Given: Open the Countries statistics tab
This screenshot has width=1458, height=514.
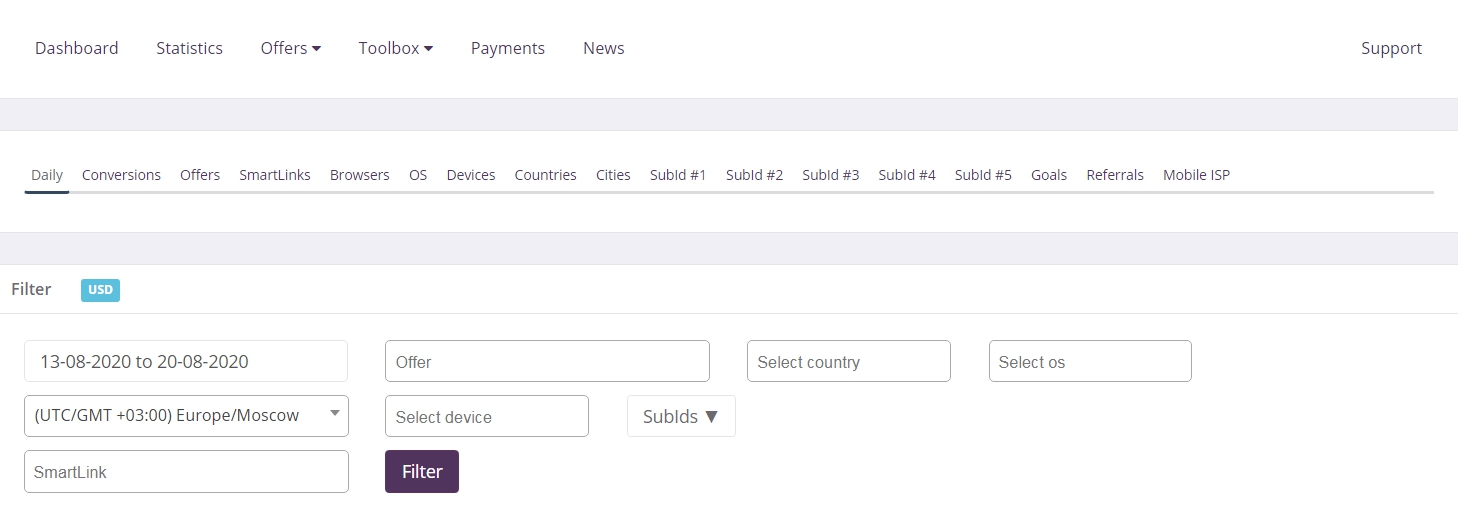Looking at the screenshot, I should point(545,175).
